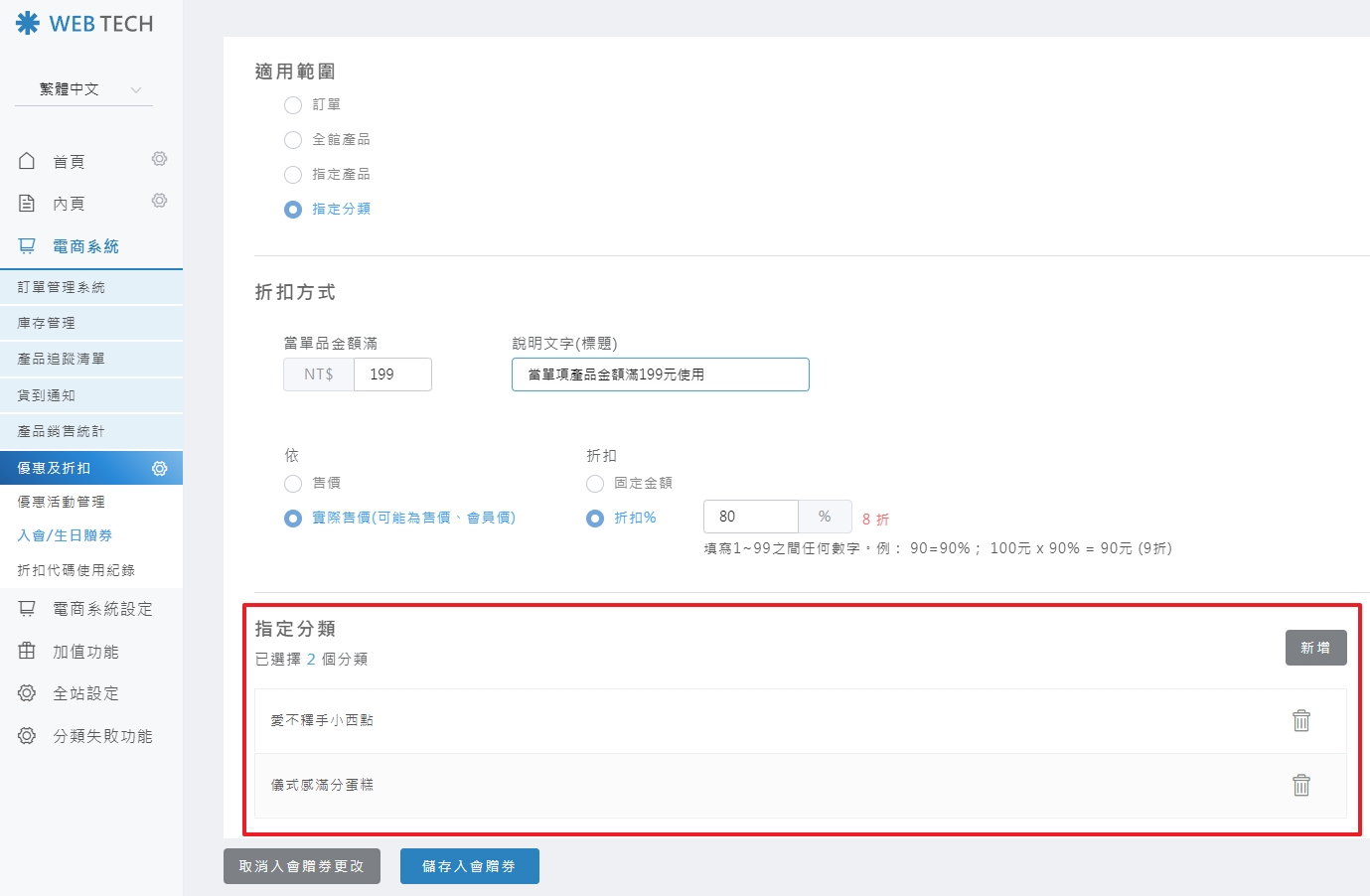Click the WEB TECH logo

[84, 24]
